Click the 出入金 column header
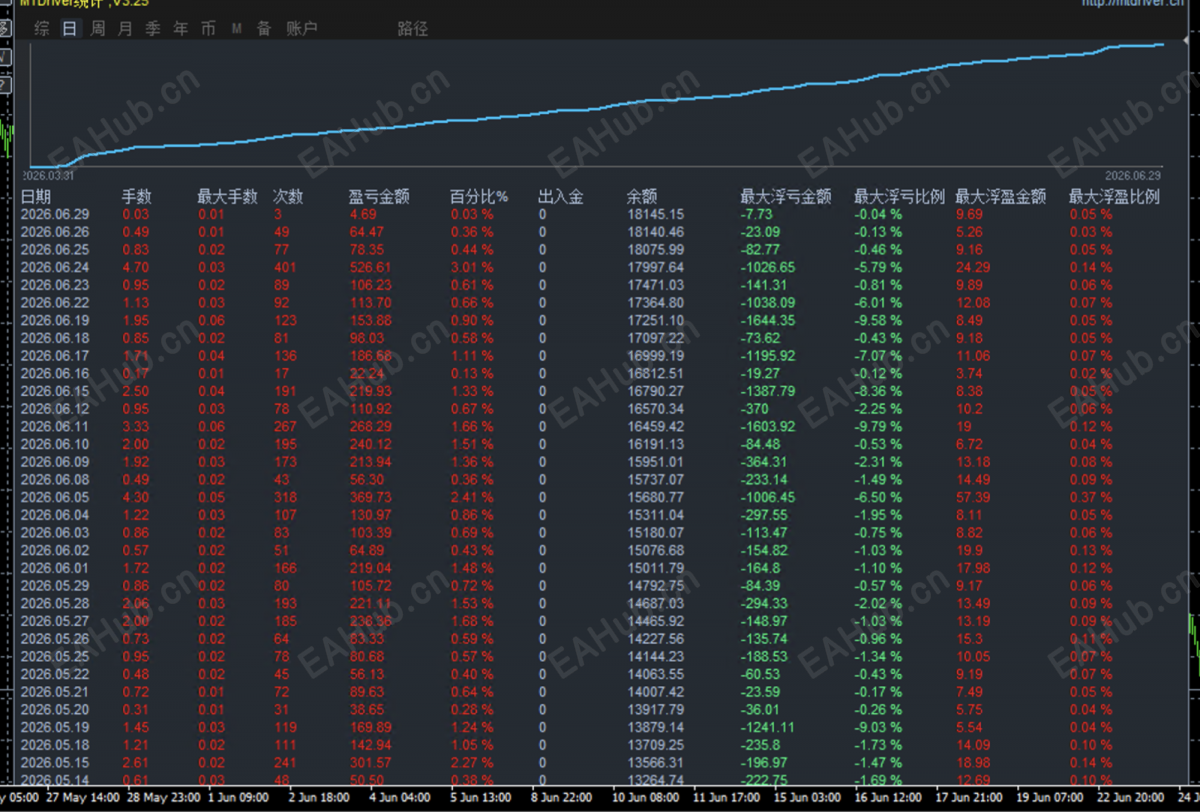 pyautogui.click(x=561, y=197)
